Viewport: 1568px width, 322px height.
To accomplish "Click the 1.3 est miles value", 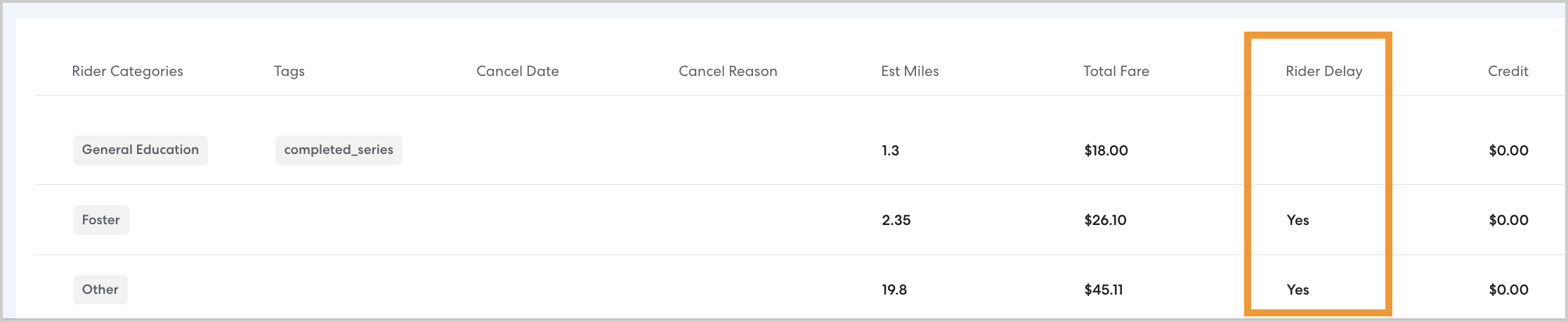I will coord(890,150).
